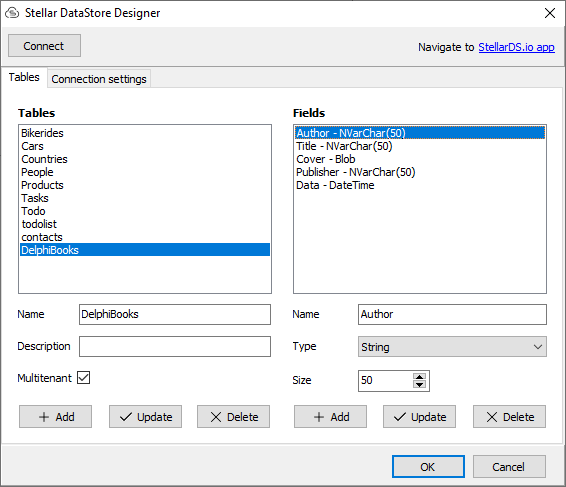Open the StellarDS.io app link
566x487 pixels.
(x=516, y=47)
